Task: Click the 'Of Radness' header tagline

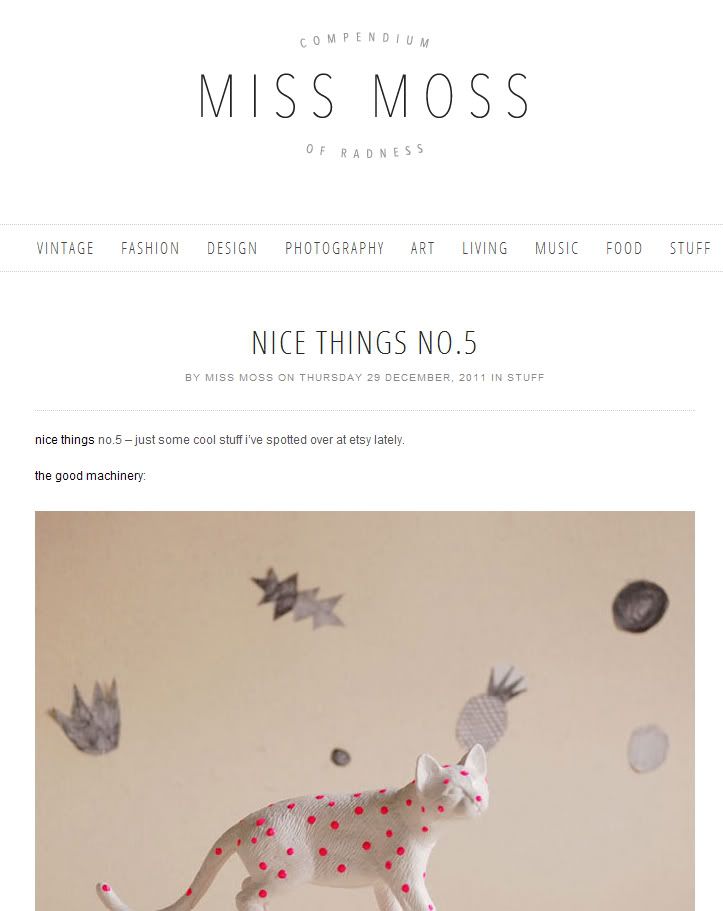Action: tap(364, 151)
